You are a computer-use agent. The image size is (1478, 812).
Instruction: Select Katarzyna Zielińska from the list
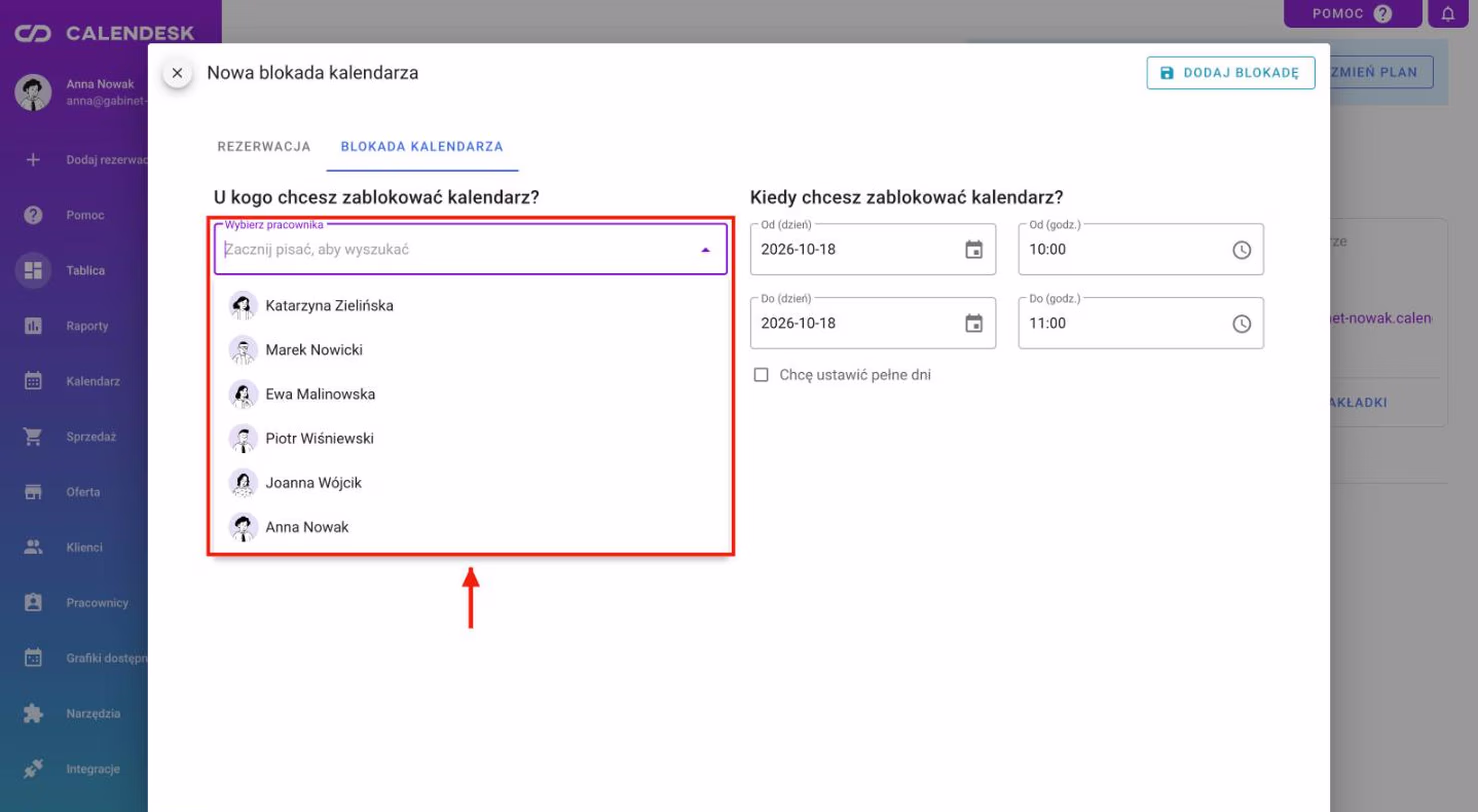coord(471,306)
